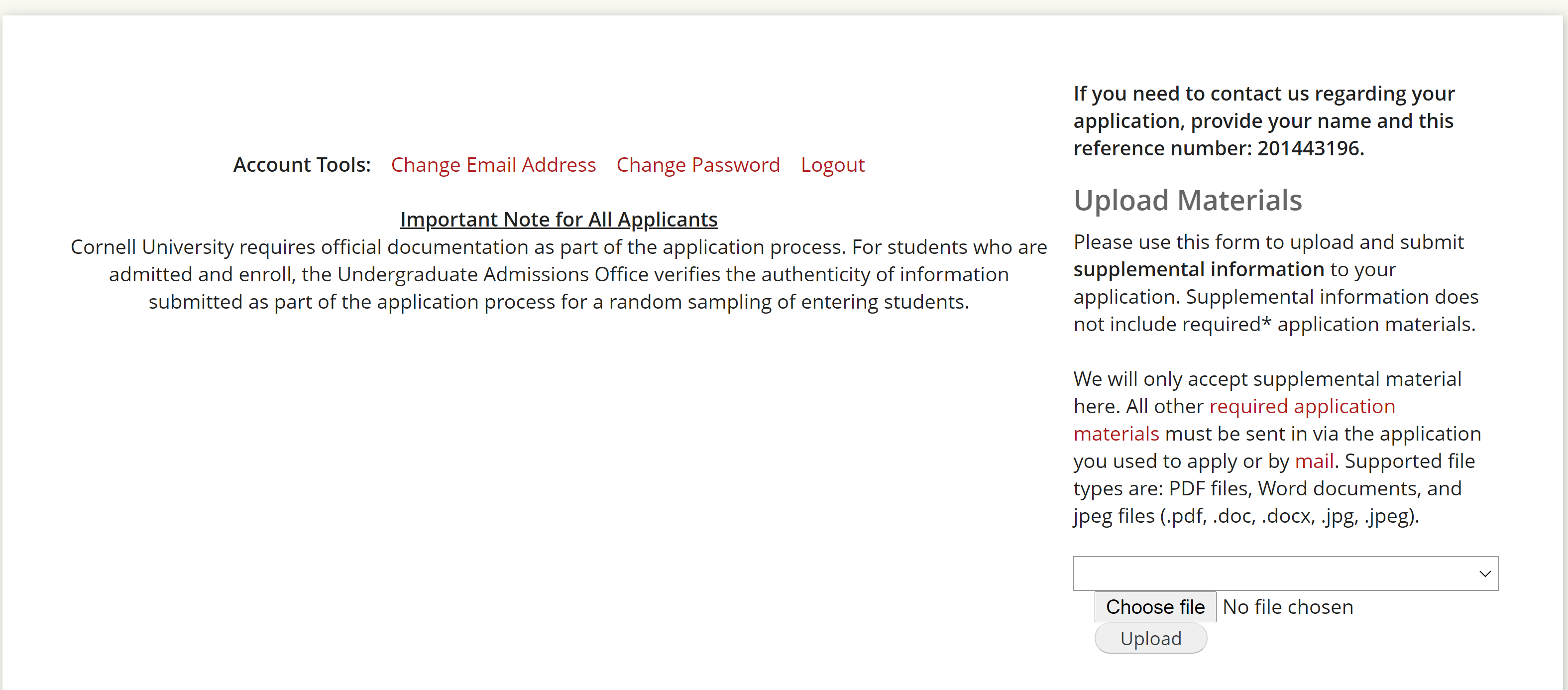Click the We will only accept sentence
The image size is (1568, 690).
[x=1267, y=379]
